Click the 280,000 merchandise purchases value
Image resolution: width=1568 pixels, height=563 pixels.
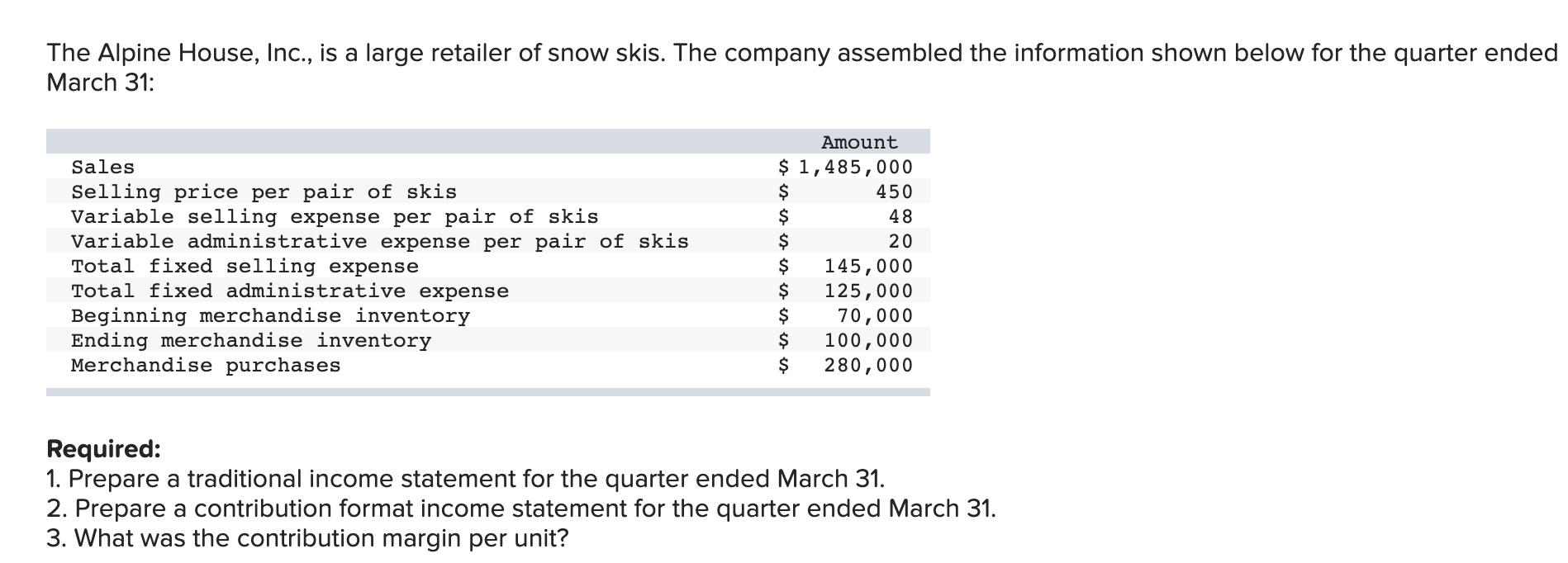tap(868, 365)
